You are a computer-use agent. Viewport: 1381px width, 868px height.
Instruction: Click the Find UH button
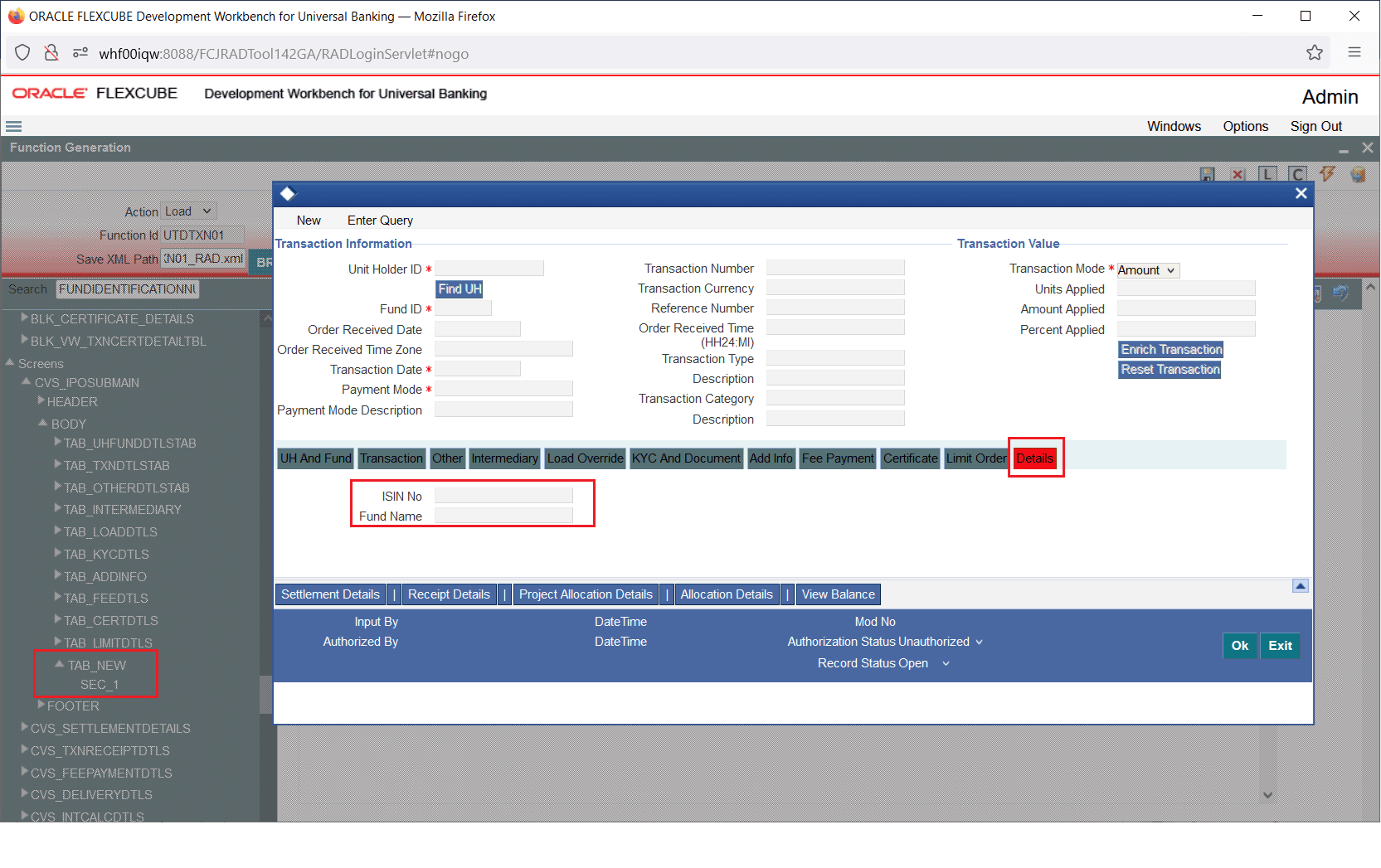point(460,289)
